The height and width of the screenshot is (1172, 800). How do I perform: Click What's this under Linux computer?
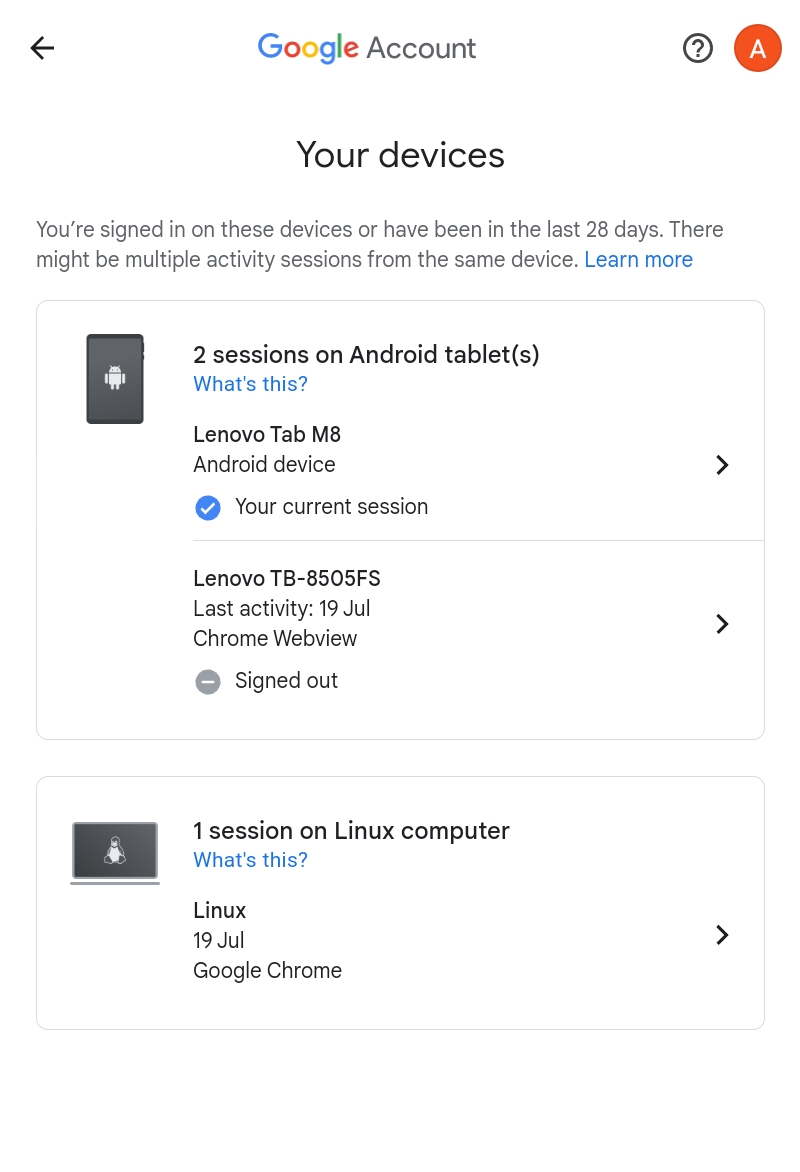[250, 860]
